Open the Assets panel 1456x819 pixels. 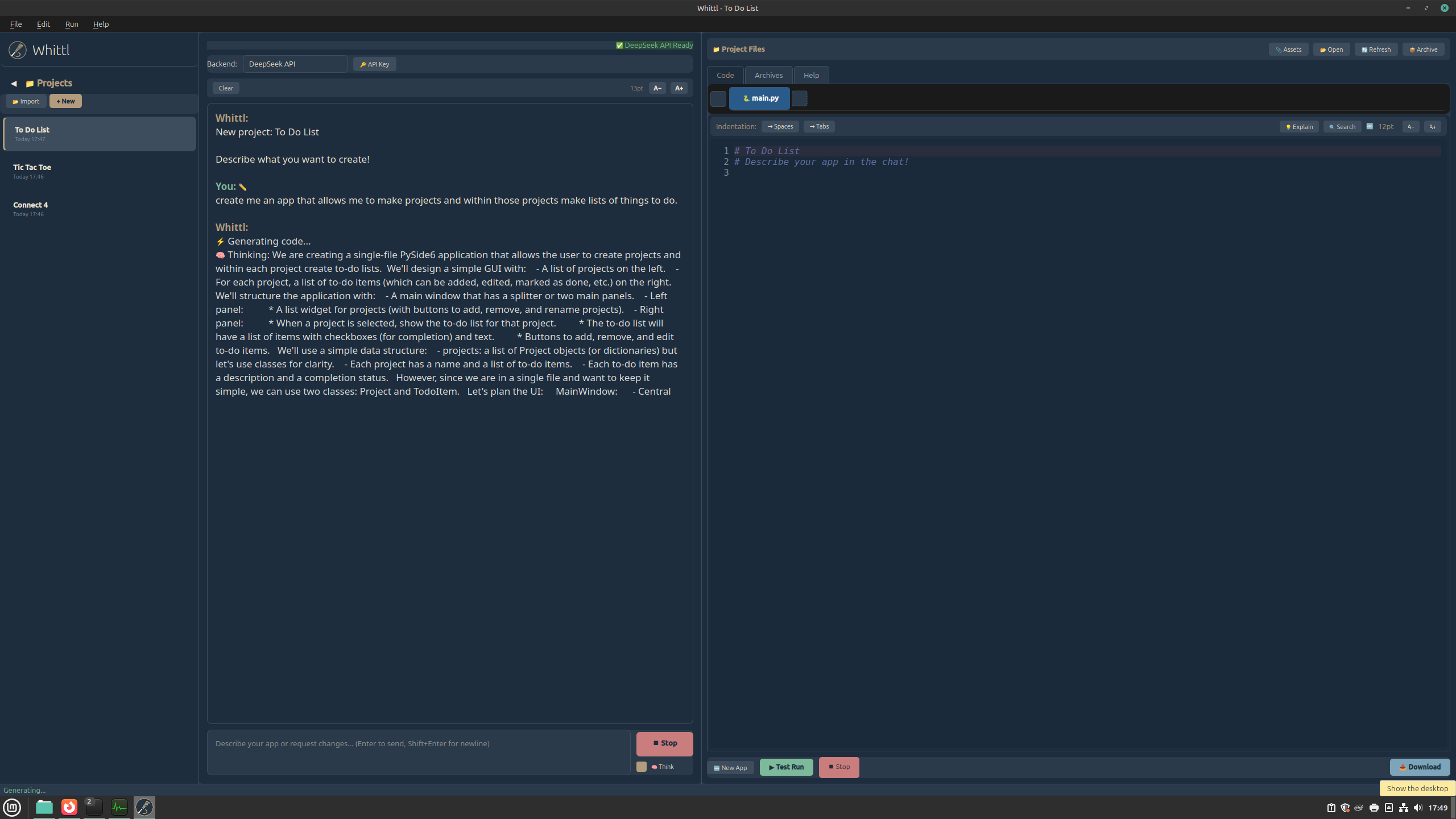point(1288,49)
